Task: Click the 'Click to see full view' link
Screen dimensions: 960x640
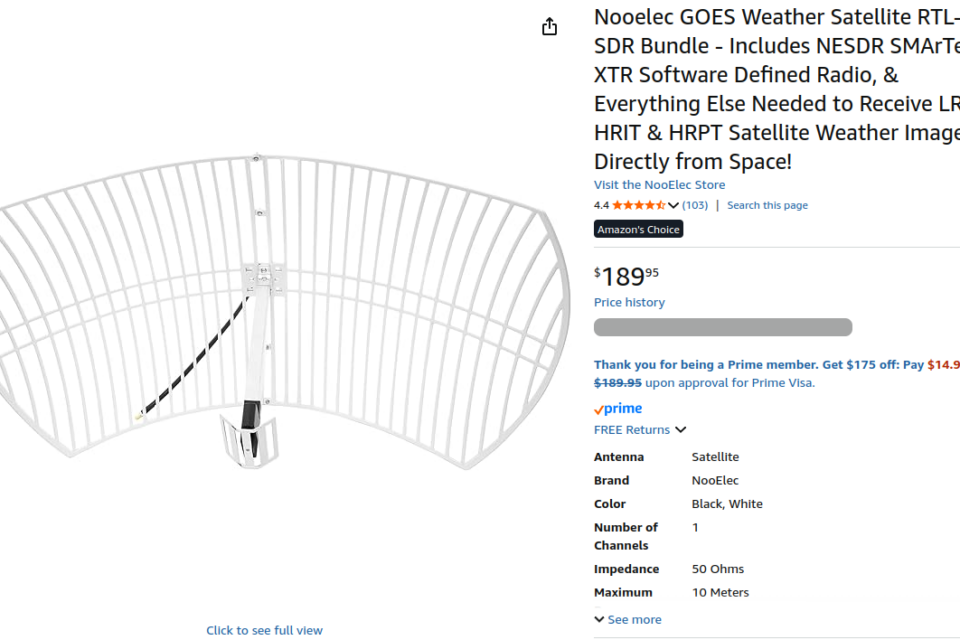Action: pyautogui.click(x=264, y=630)
